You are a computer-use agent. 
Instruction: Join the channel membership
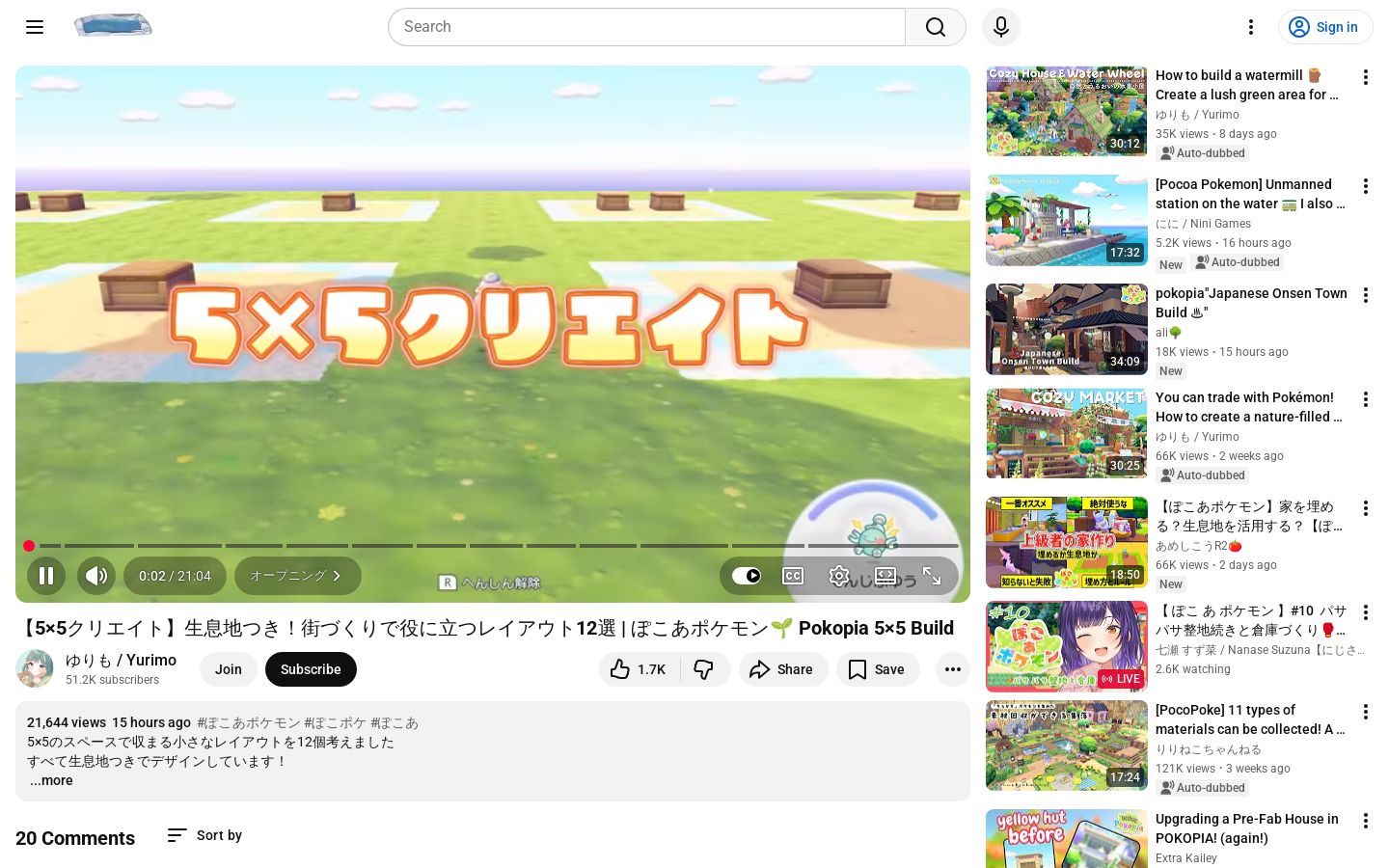pyautogui.click(x=229, y=669)
